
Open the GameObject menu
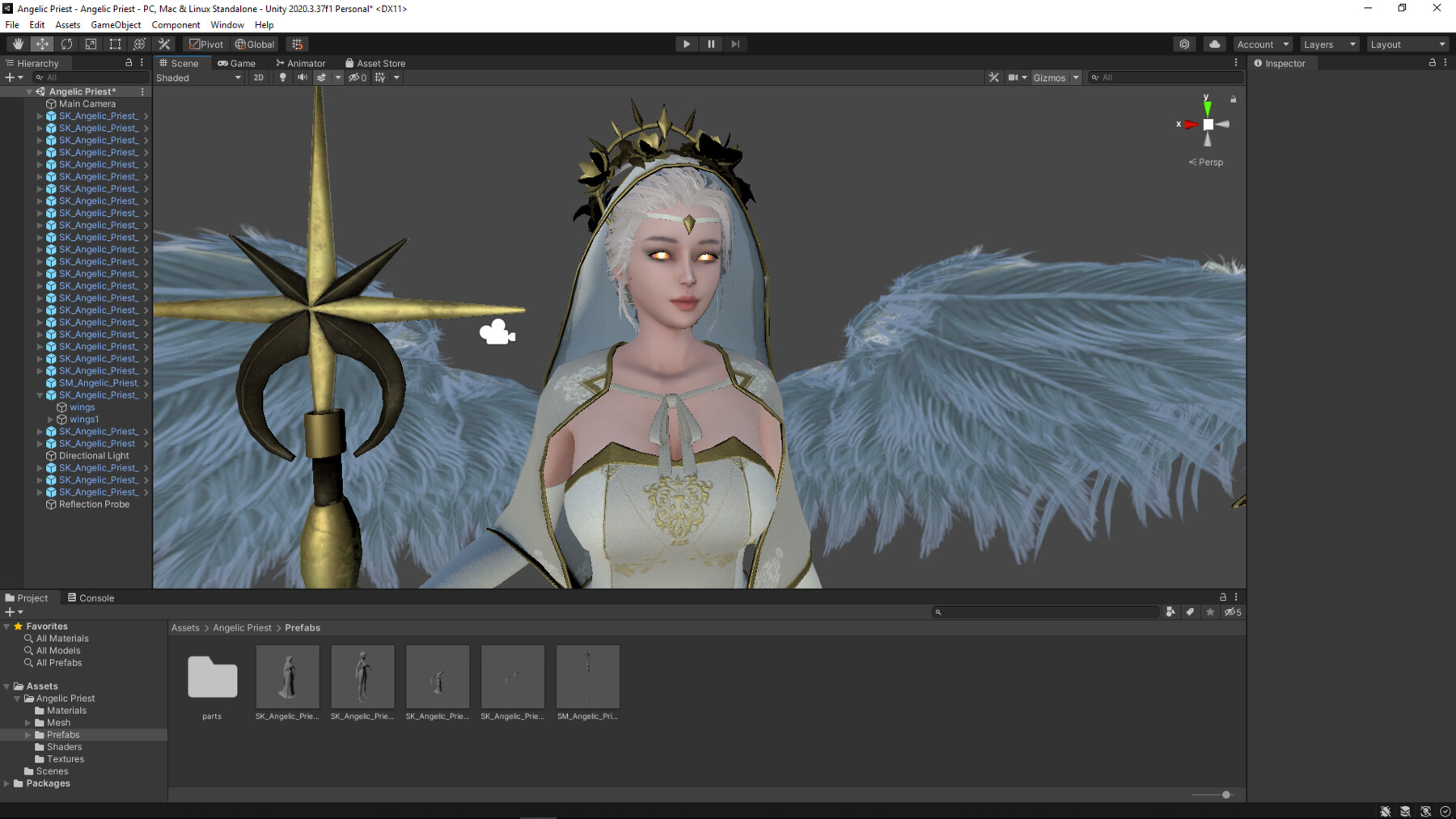click(116, 25)
